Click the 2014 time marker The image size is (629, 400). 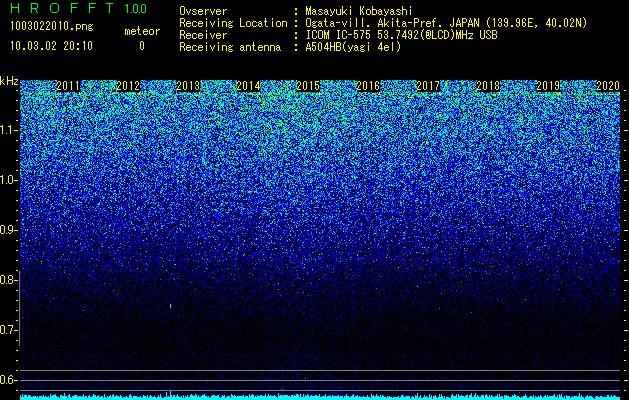tap(248, 86)
